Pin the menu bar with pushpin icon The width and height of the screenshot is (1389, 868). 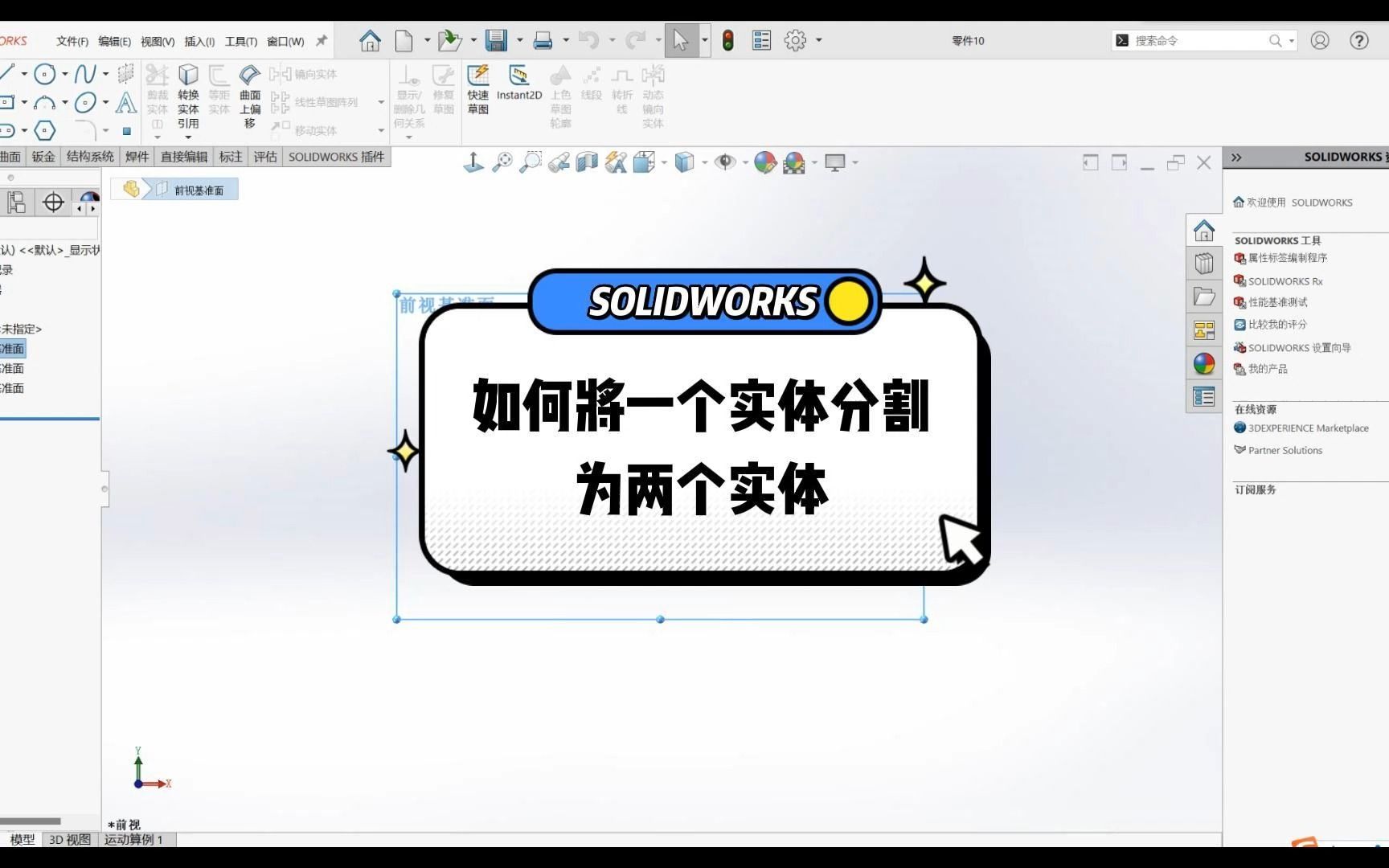(322, 40)
